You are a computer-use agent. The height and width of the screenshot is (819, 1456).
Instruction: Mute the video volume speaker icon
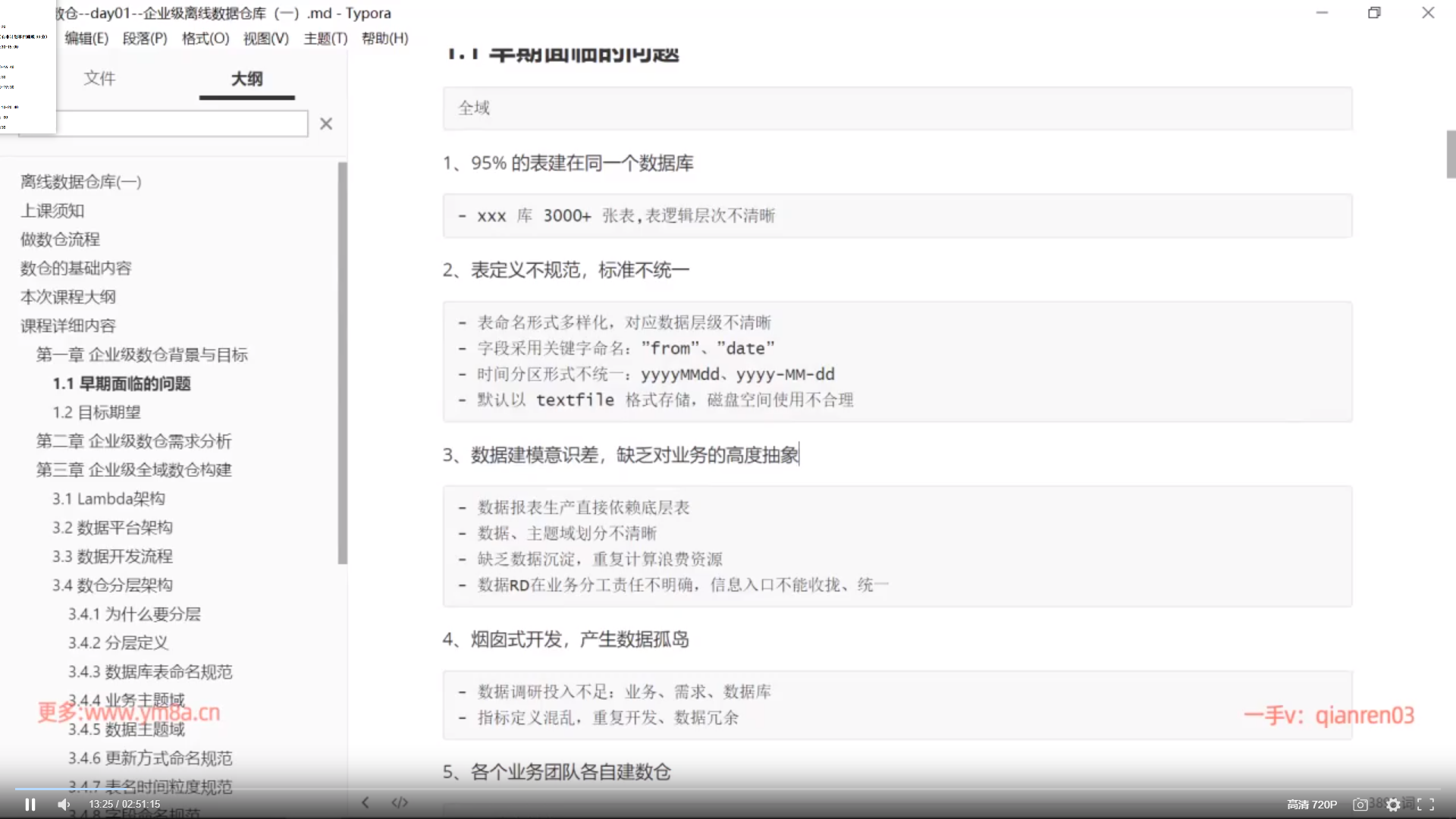[64, 805]
